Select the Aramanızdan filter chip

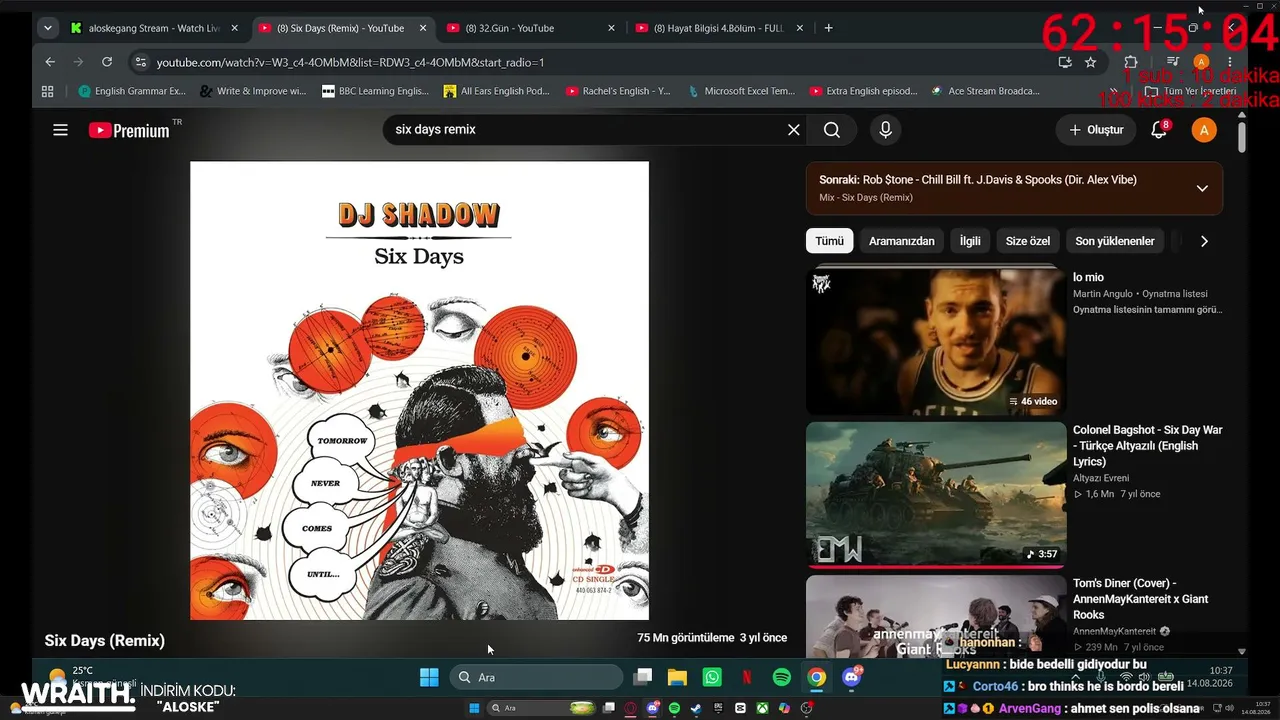click(x=902, y=241)
